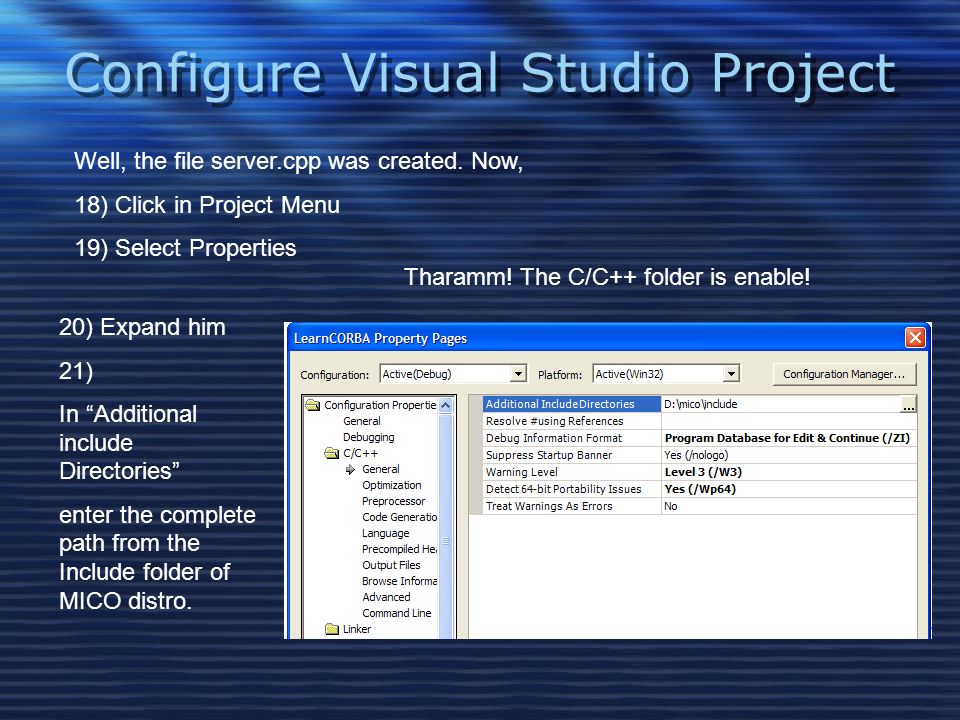Select Browse Information page in tree
The image size is (960, 720).
pos(399,581)
